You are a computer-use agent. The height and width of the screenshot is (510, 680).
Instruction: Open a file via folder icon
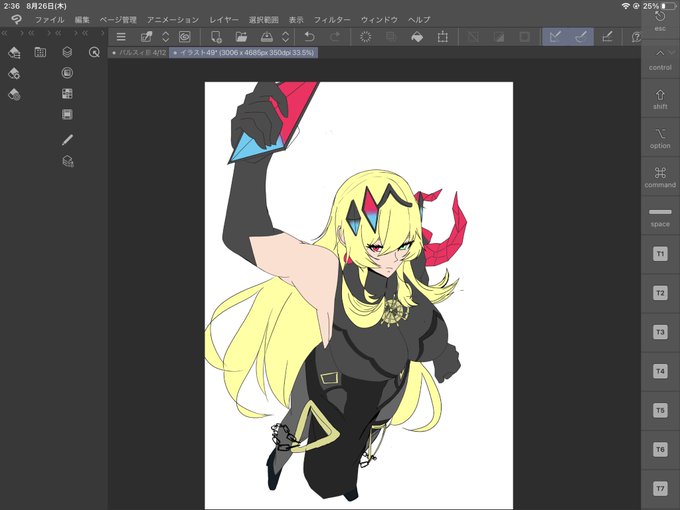[x=241, y=37]
